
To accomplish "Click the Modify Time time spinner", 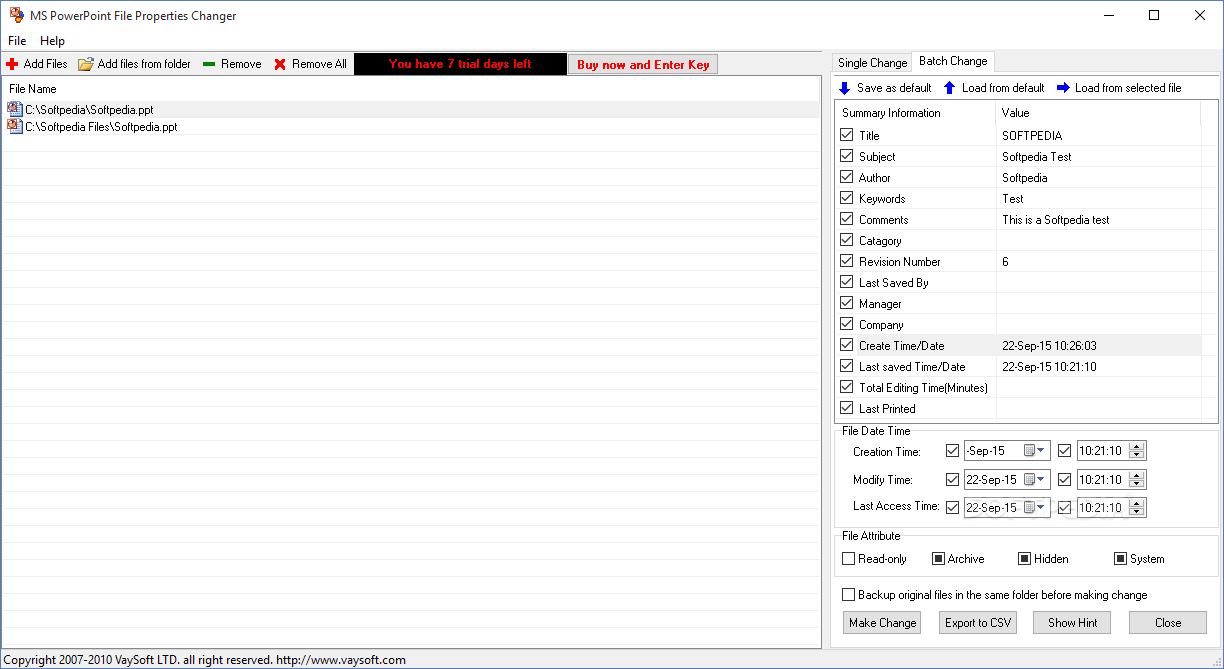I will [x=1136, y=479].
